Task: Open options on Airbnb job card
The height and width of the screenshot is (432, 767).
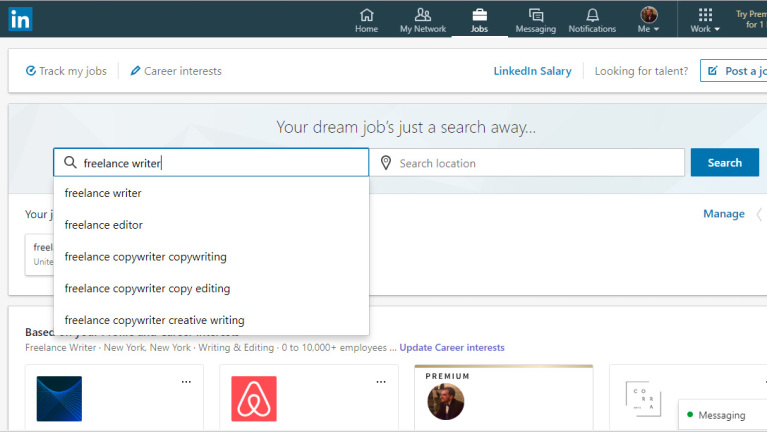Action: (381, 382)
